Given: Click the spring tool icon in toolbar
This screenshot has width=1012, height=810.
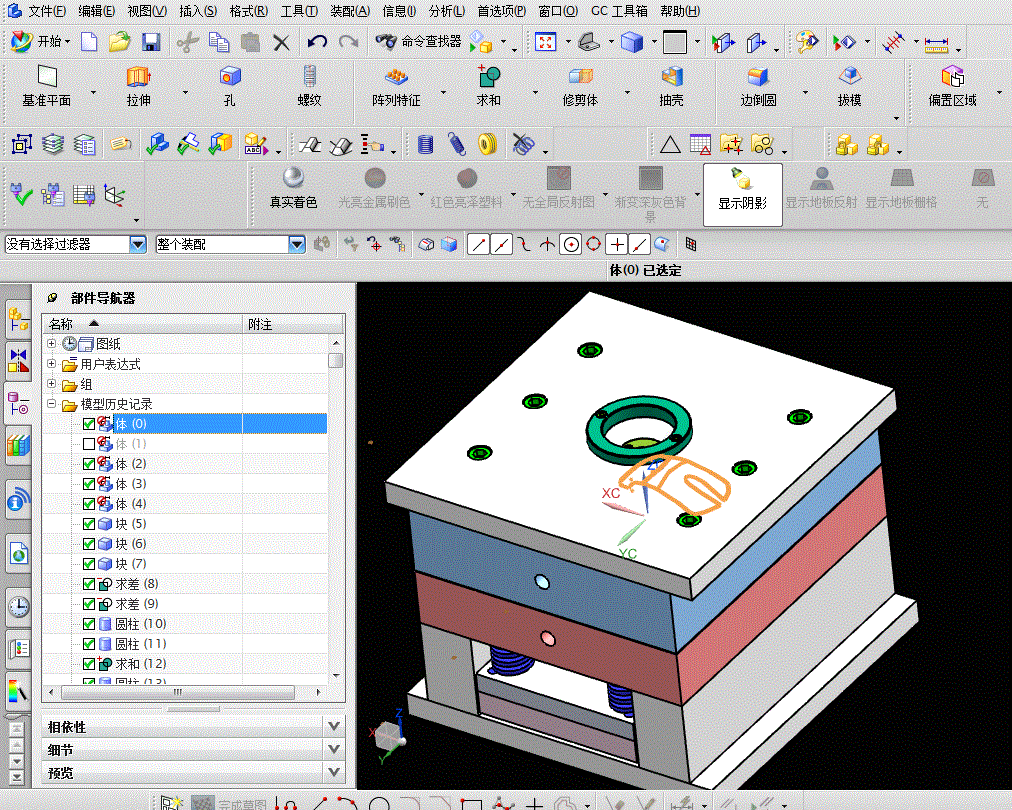Looking at the screenshot, I should [456, 144].
